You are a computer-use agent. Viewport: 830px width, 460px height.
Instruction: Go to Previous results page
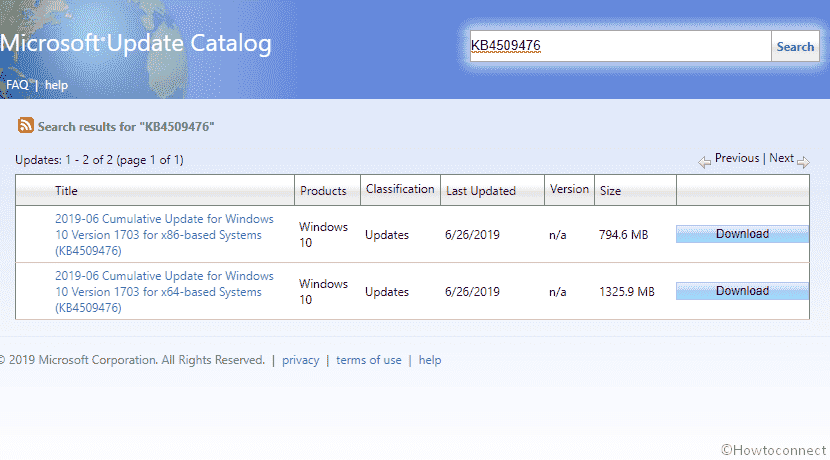click(737, 158)
